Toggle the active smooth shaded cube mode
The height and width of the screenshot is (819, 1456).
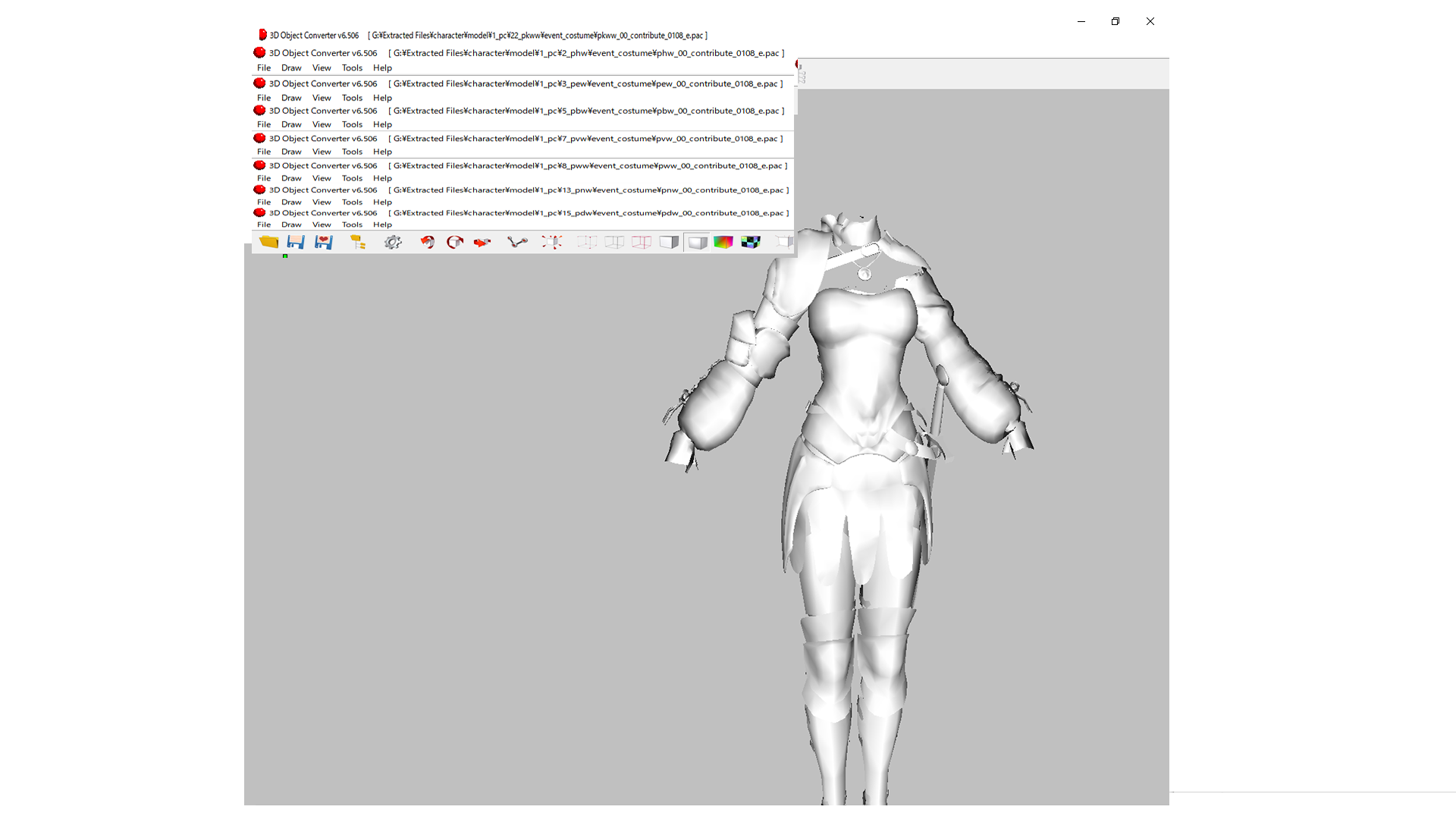pos(697,242)
